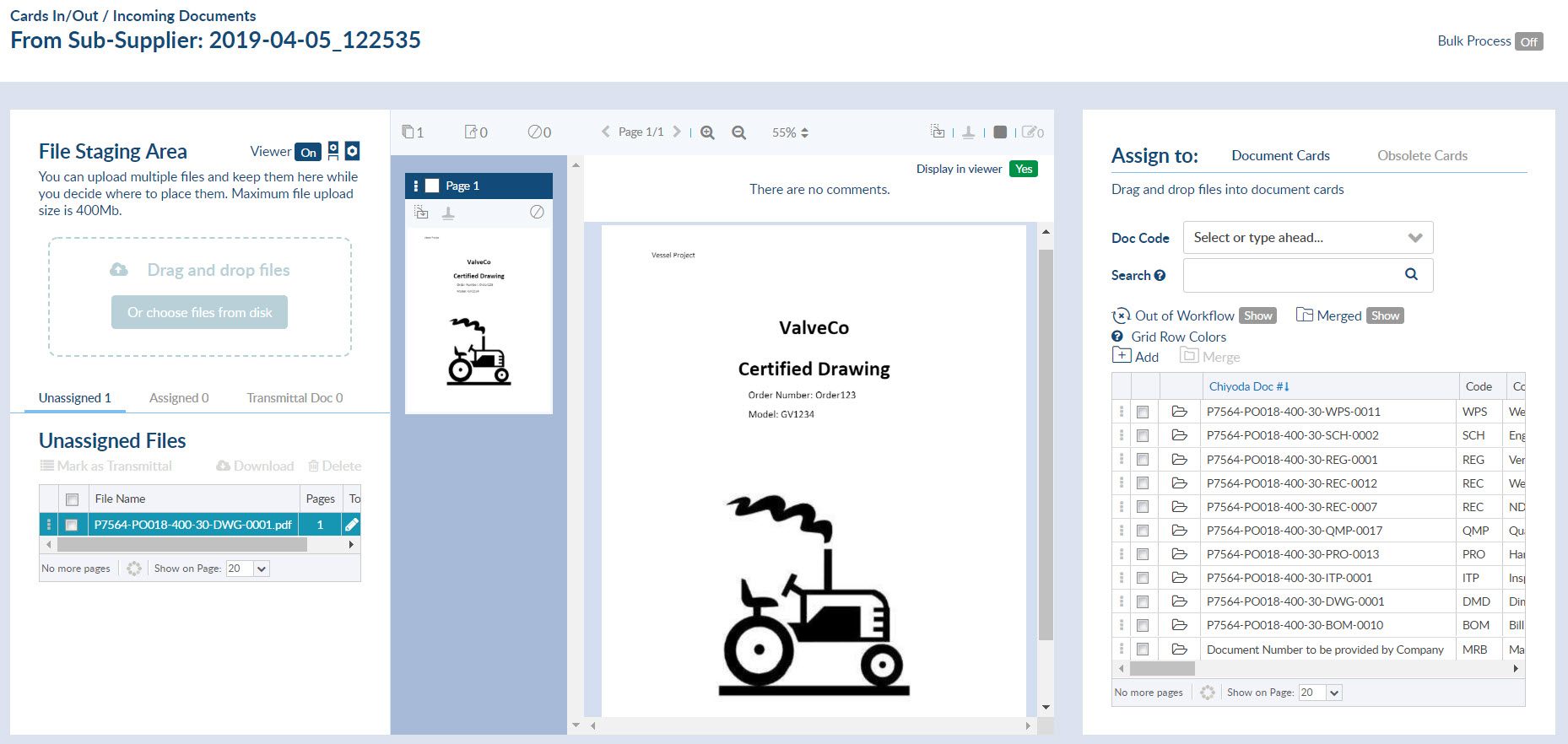This screenshot has height=744, width=1568.
Task: Click the document viewer vertical scrollbar
Action: click(1046, 444)
